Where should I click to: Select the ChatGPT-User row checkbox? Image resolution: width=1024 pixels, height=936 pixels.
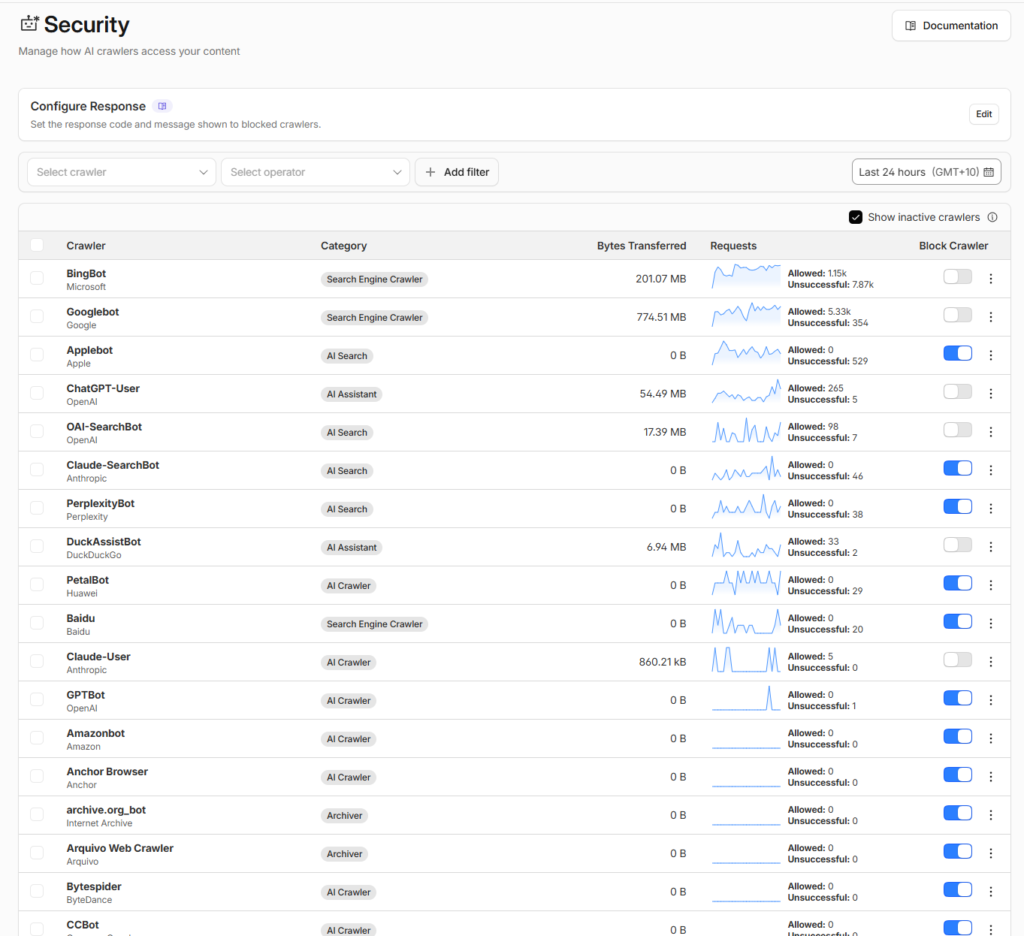[37, 393]
